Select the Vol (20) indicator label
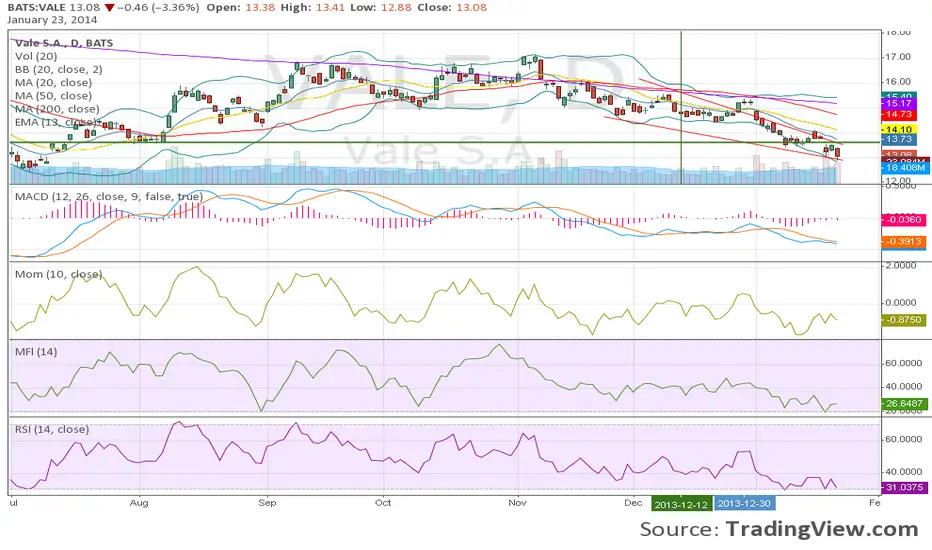This screenshot has height=550, width=932. coord(36,56)
